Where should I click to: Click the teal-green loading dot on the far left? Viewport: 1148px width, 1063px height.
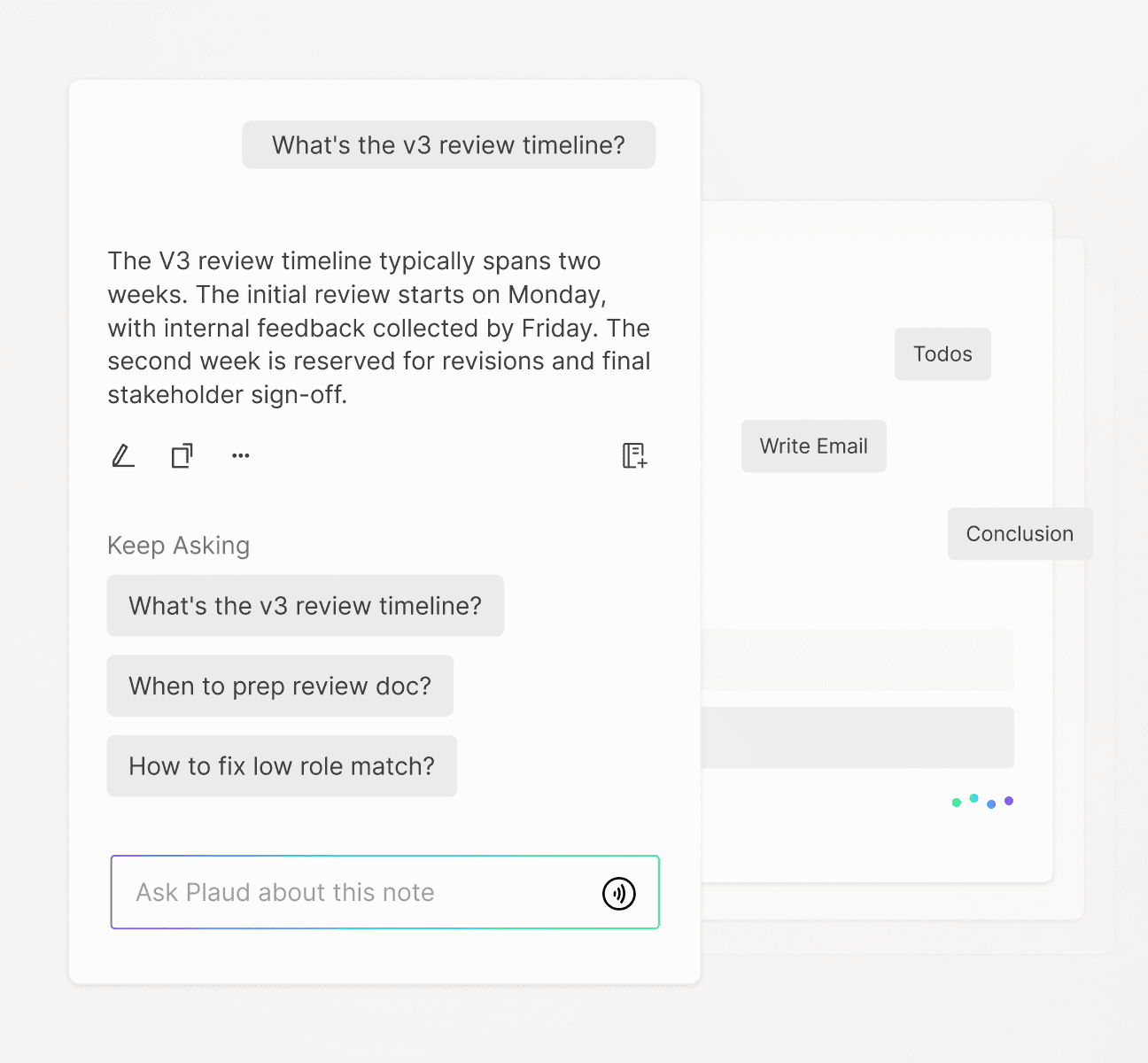tap(957, 803)
